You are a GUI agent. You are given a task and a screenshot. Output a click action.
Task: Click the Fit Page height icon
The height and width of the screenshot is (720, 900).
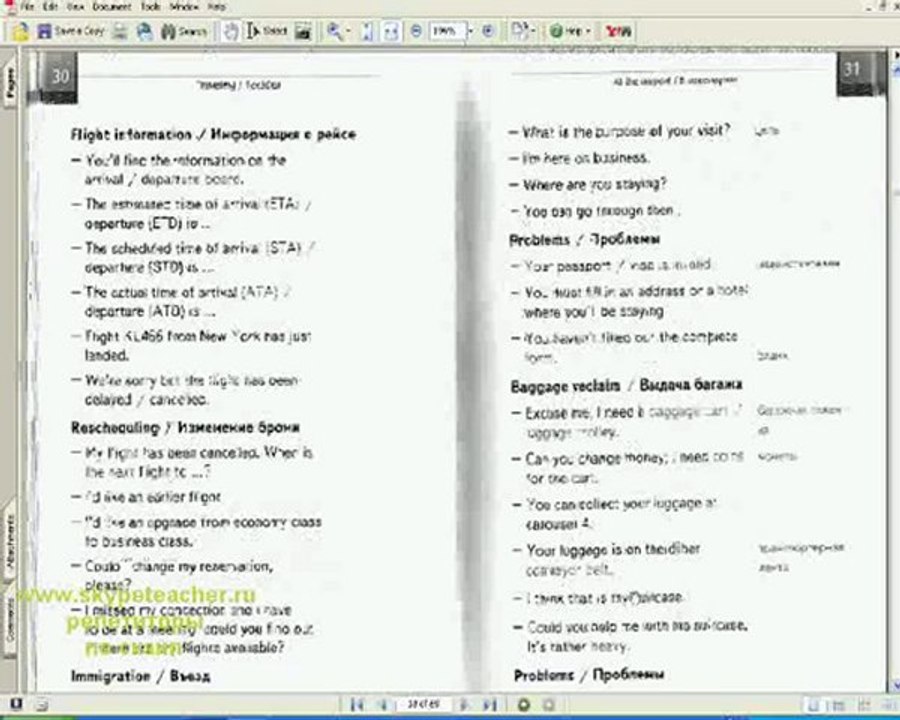367,31
